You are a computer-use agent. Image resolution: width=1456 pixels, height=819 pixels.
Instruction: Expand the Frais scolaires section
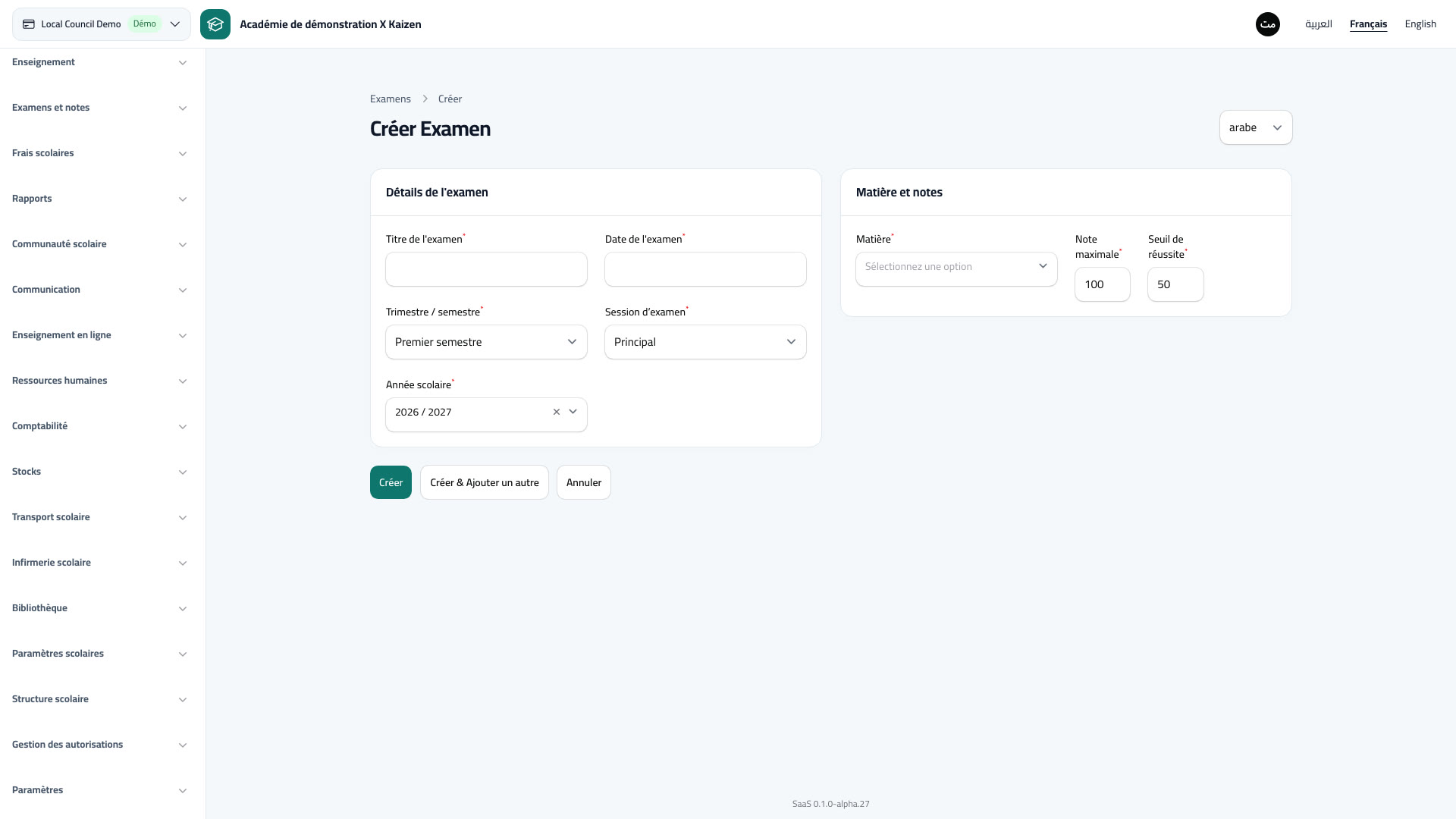click(99, 153)
